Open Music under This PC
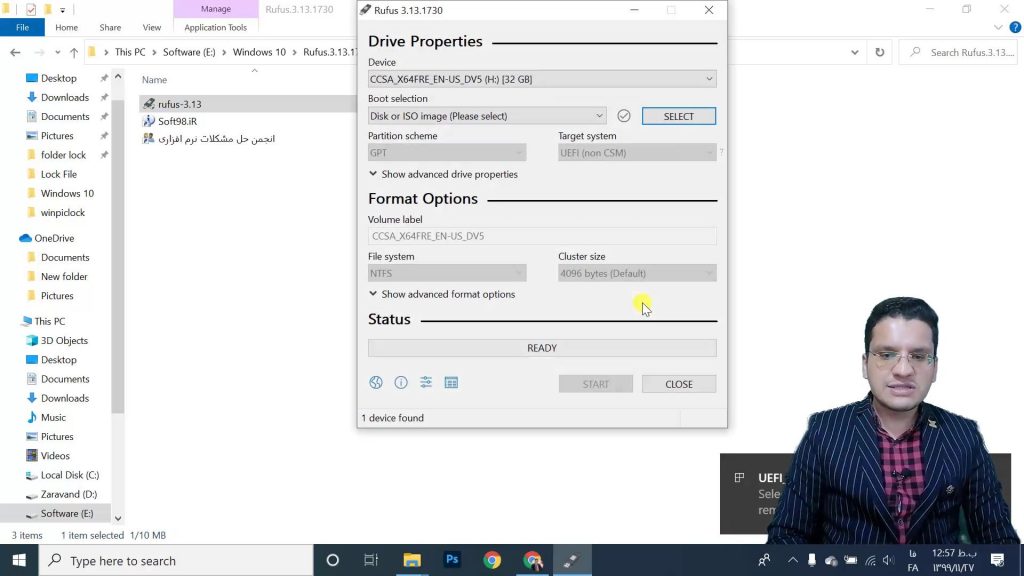Screen dimensions: 1024x576 [53, 417]
